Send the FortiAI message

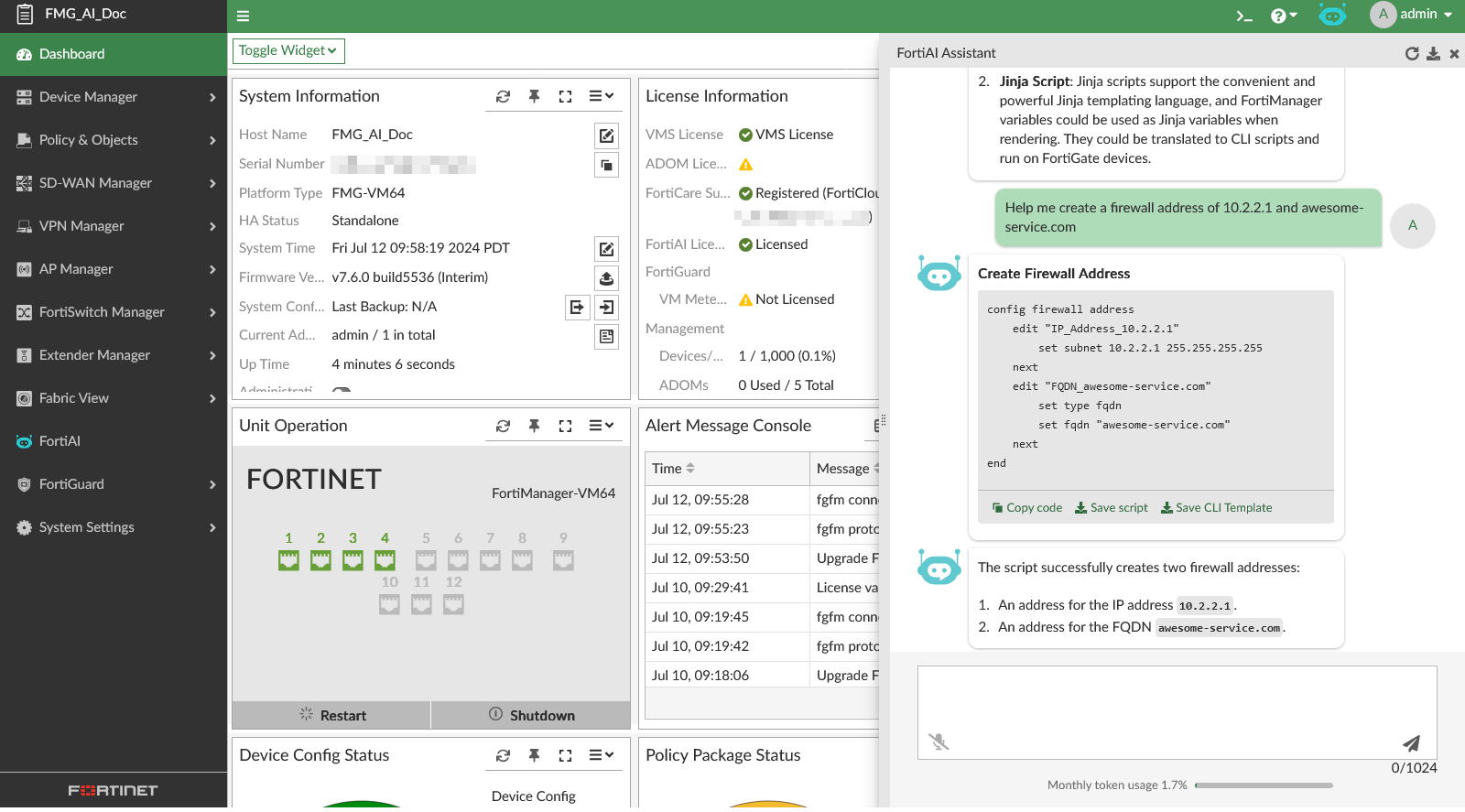(1411, 742)
